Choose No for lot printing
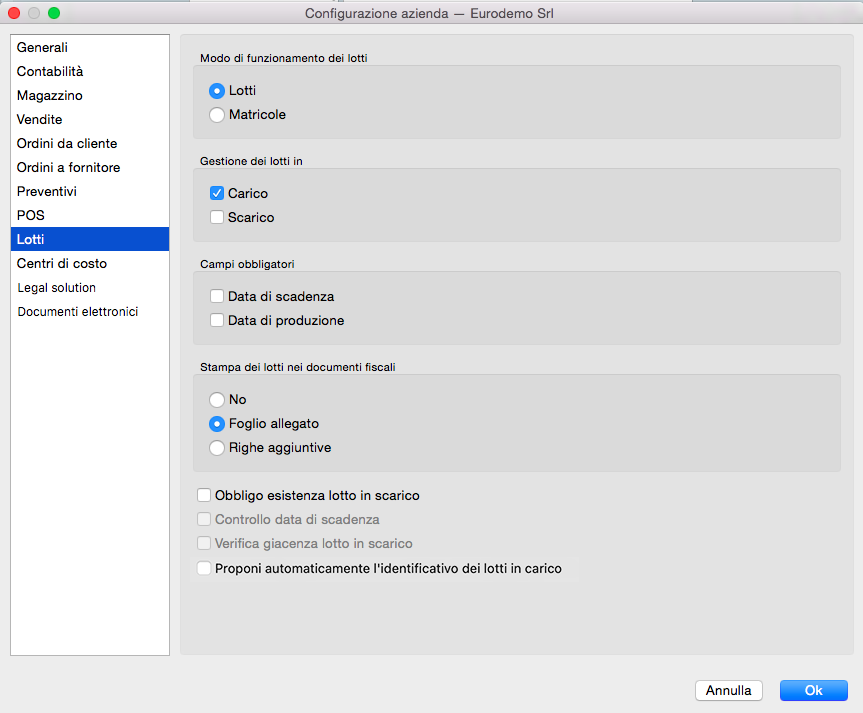This screenshot has width=863, height=713. point(217,400)
